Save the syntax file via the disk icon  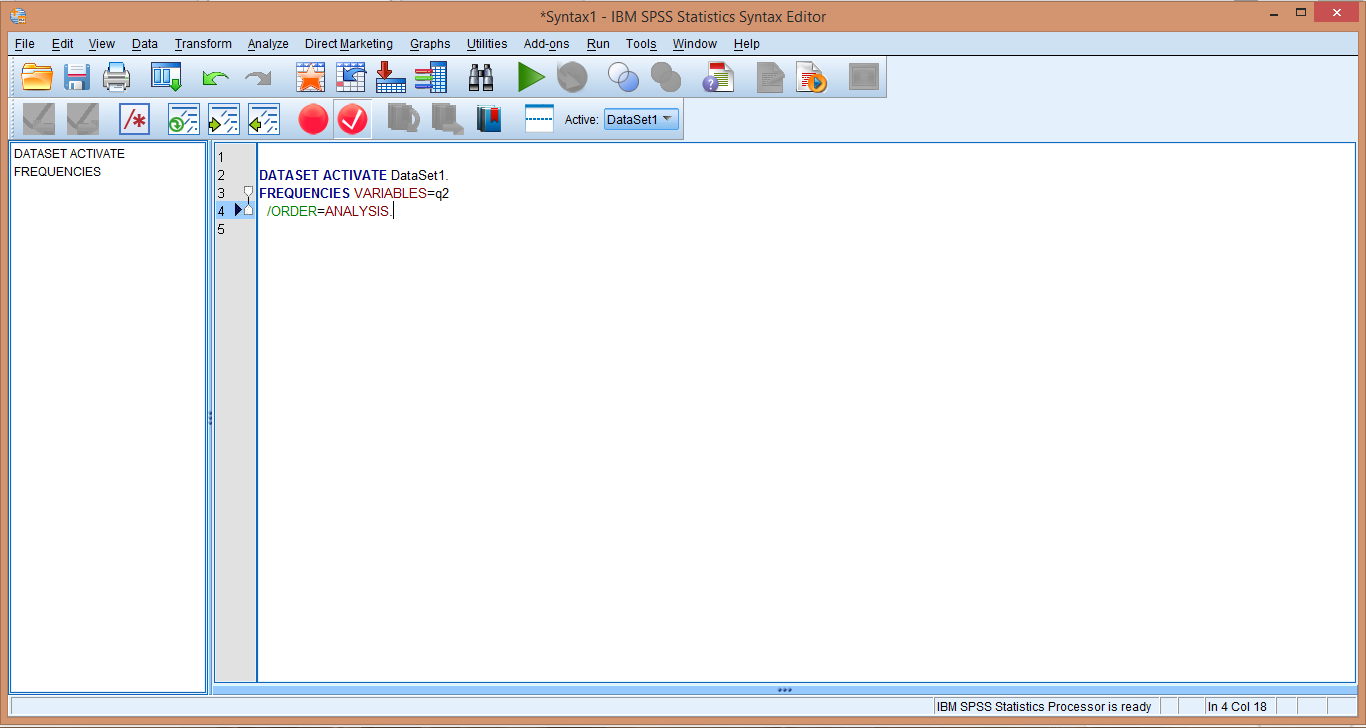point(77,77)
